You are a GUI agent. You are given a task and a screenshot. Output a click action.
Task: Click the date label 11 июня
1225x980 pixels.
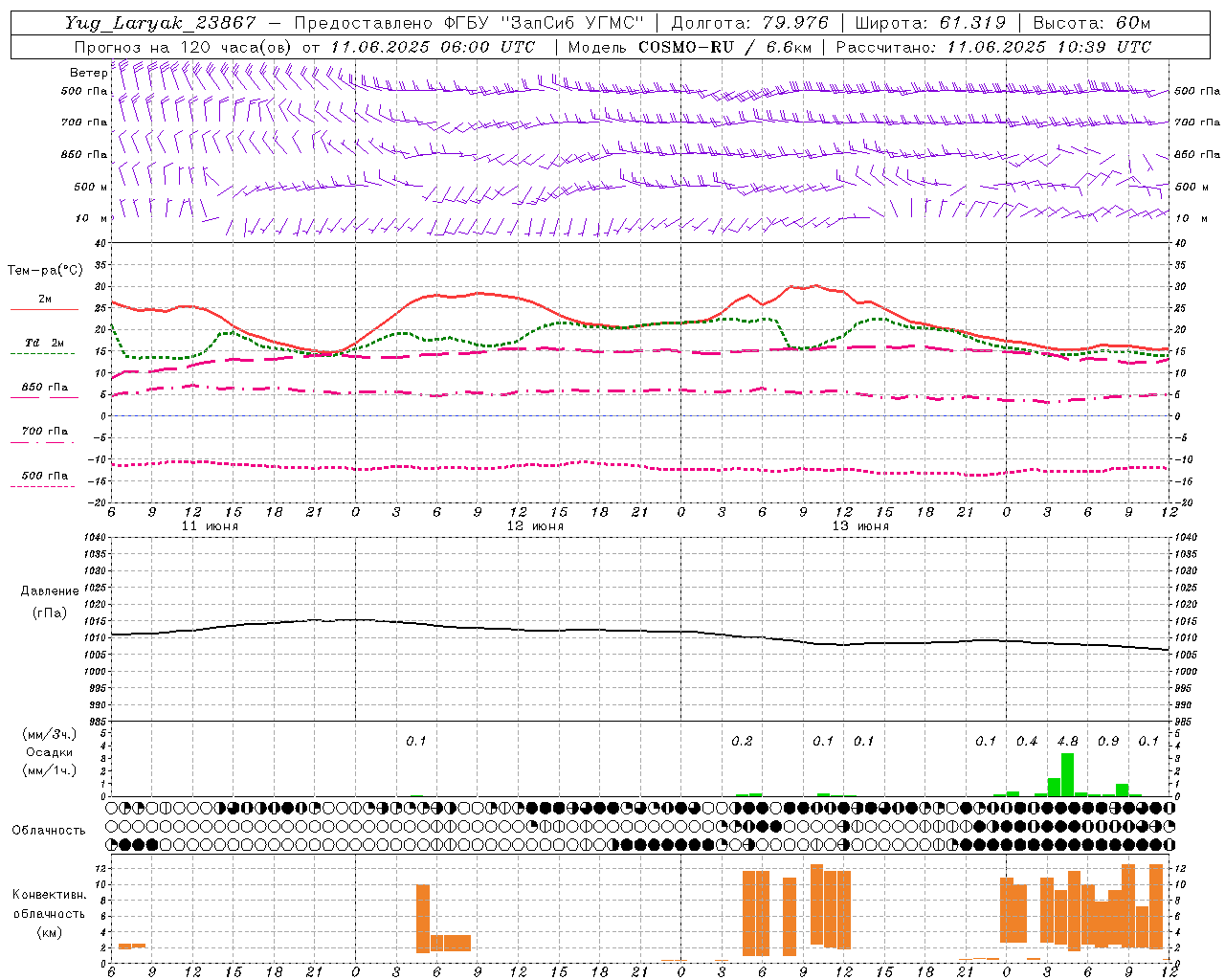210,526
